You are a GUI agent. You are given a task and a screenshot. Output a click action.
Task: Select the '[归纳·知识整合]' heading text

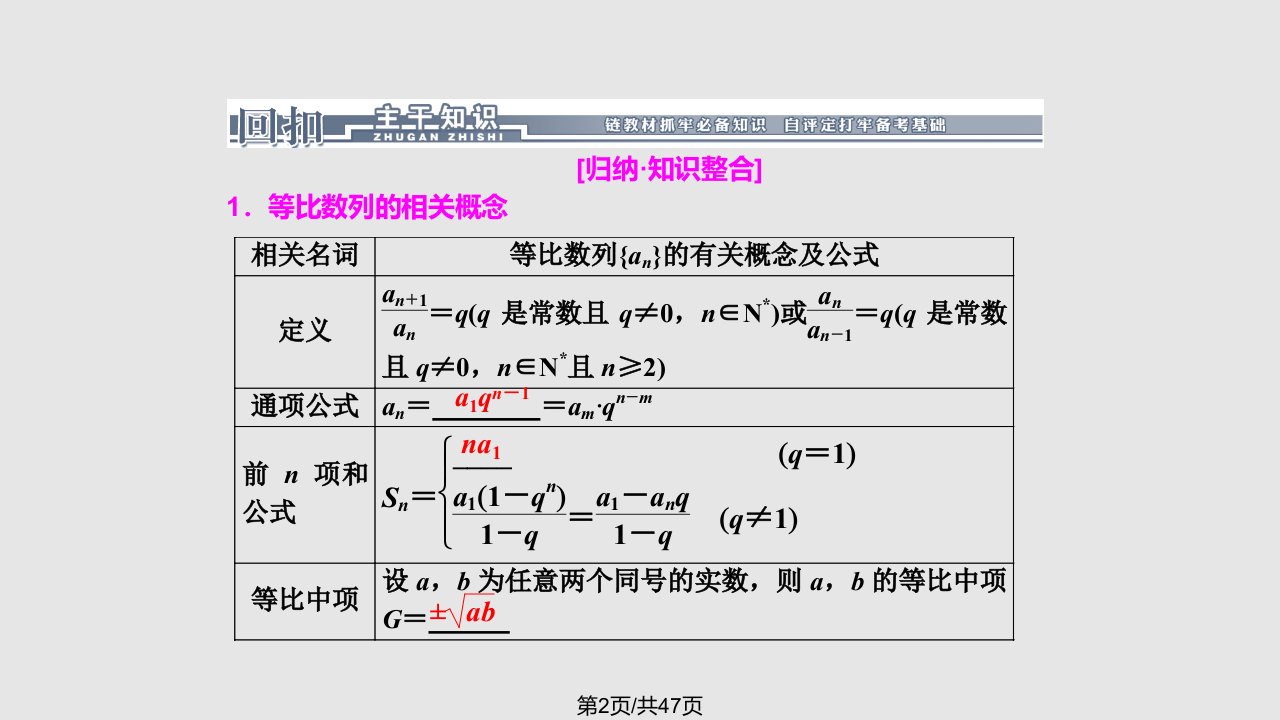pyautogui.click(x=669, y=170)
